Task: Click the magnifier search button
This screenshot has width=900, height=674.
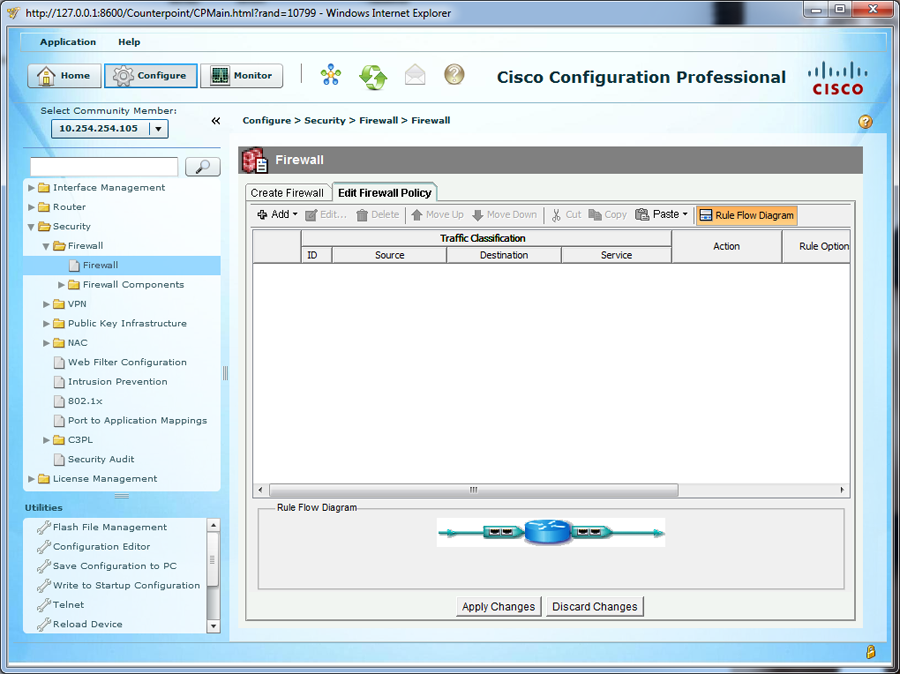Action: tap(203, 166)
